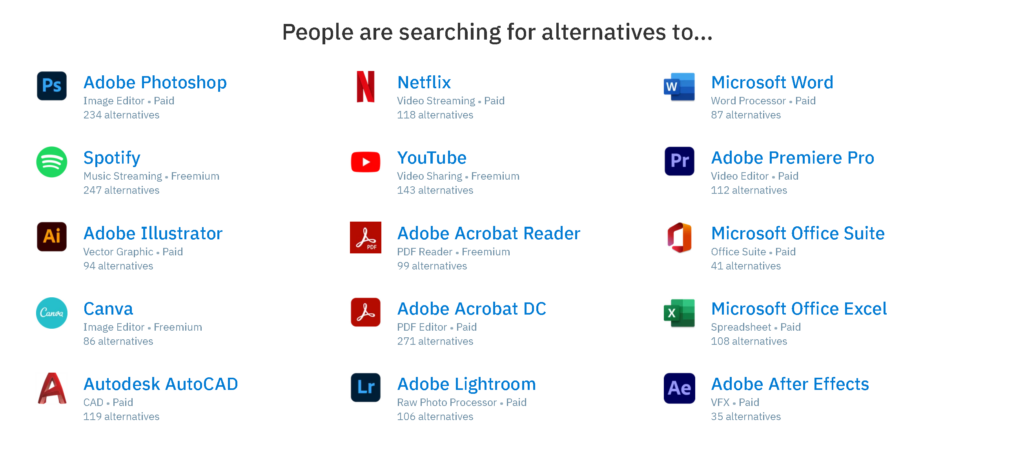Click the YouTube play button icon

click(366, 161)
